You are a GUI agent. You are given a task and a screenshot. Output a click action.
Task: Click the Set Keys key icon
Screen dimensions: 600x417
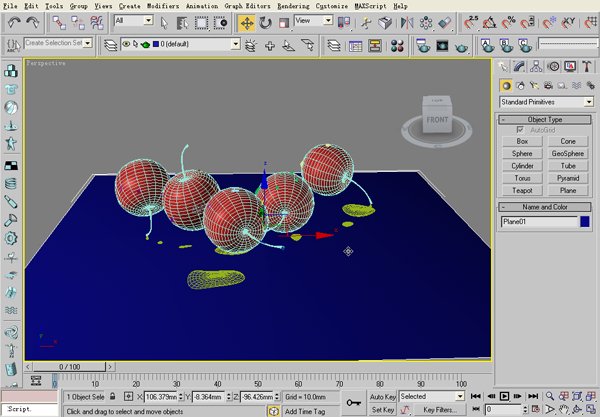[354, 402]
